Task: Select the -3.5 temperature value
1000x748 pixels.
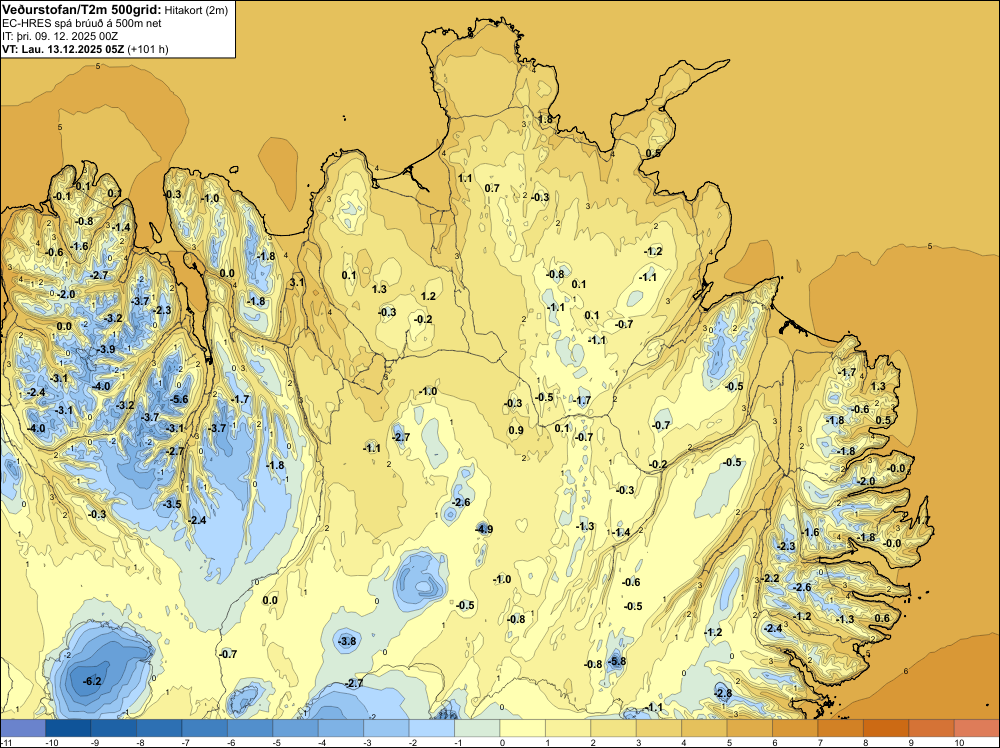Action: 172,504
